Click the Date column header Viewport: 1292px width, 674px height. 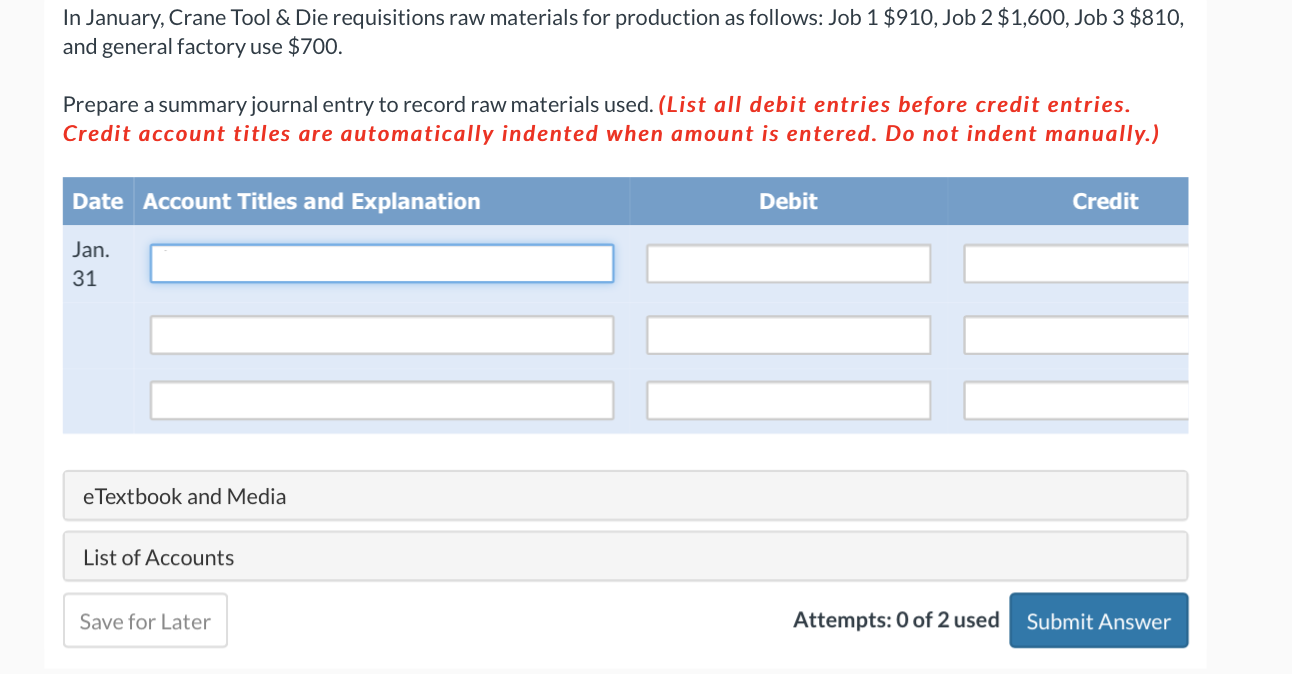click(x=98, y=201)
